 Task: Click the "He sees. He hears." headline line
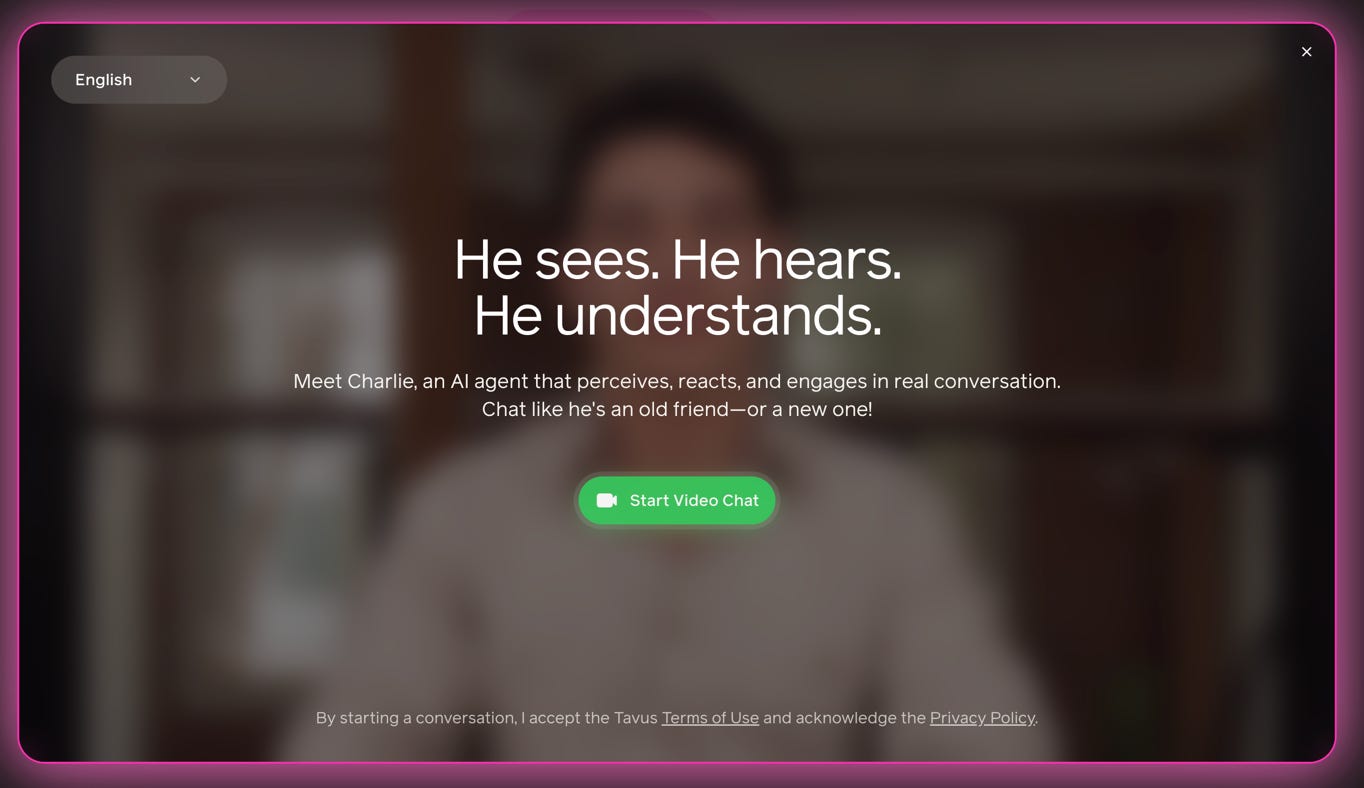(x=677, y=260)
